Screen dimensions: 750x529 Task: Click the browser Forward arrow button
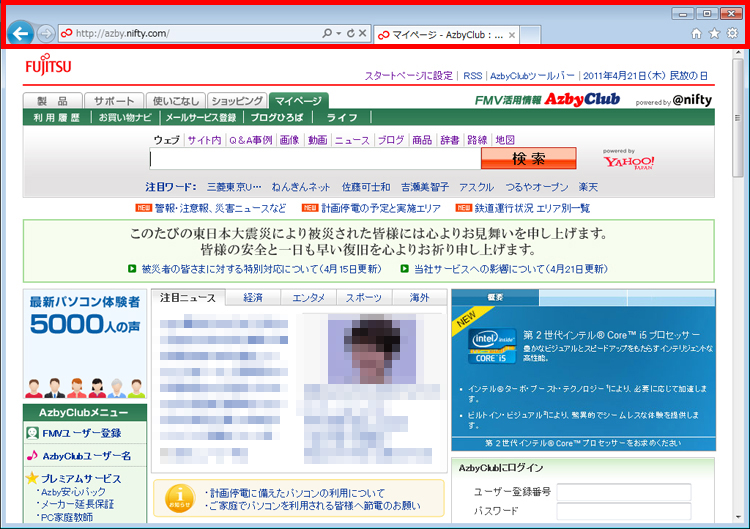pyautogui.click(x=46, y=33)
